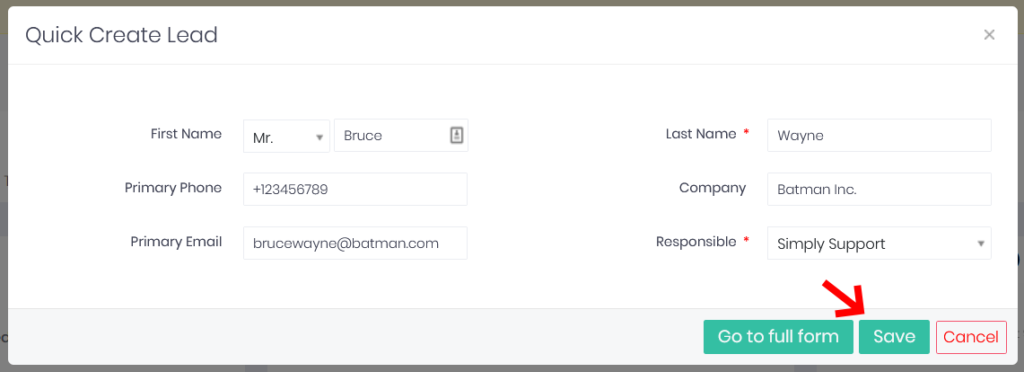The image size is (1024, 372).
Task: Focus the Primary Email input field
Action: pos(355,243)
